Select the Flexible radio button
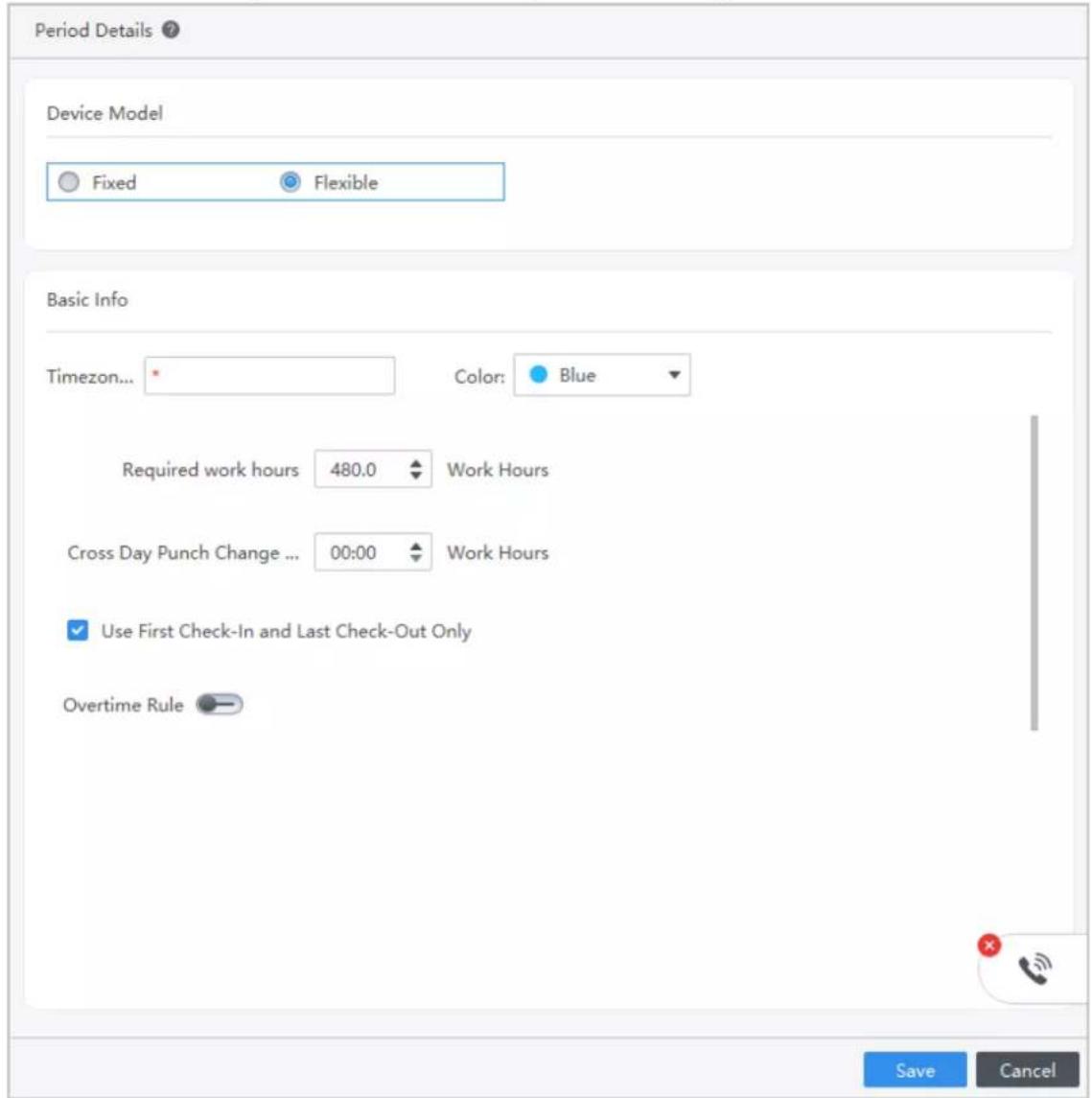The height and width of the screenshot is (1098, 1092). (x=290, y=182)
